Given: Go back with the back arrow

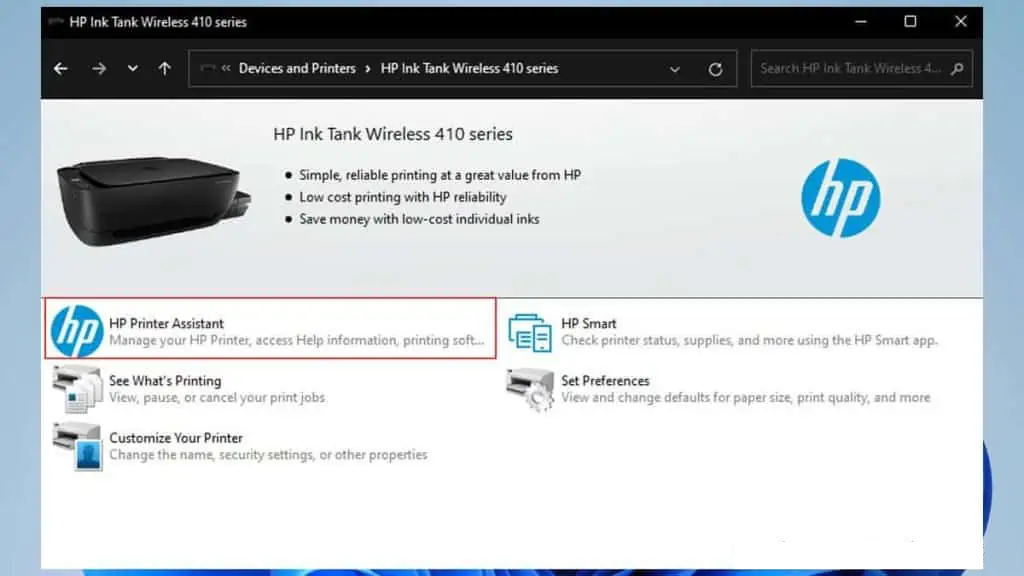Looking at the screenshot, I should 61,69.
